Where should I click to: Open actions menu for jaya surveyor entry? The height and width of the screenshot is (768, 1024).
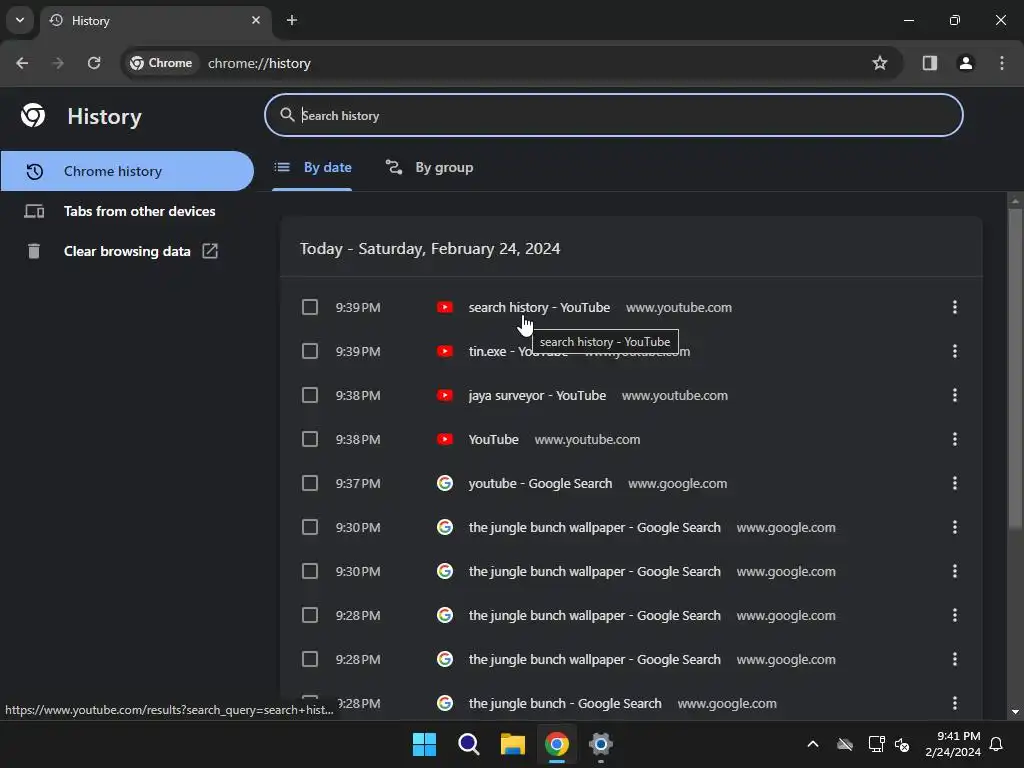click(x=955, y=395)
